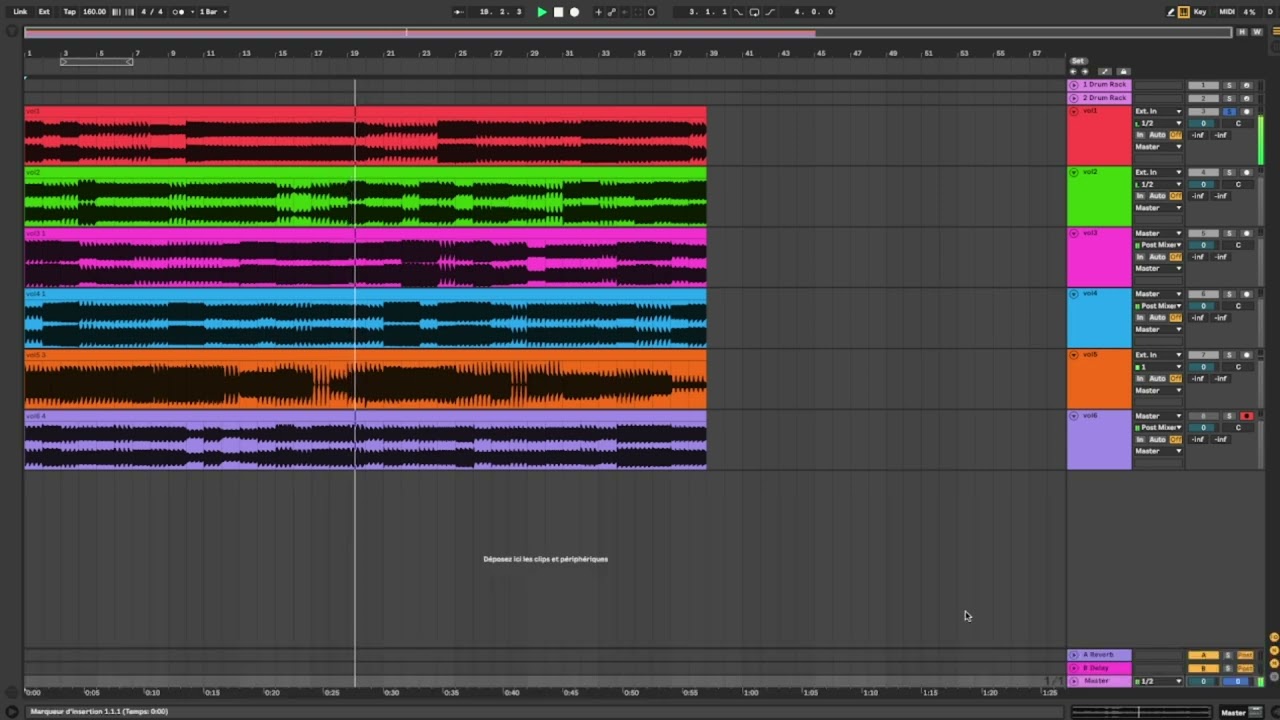Unfold the 1 Drum Rack track
Image resolution: width=1280 pixels, height=720 pixels.
(1074, 85)
